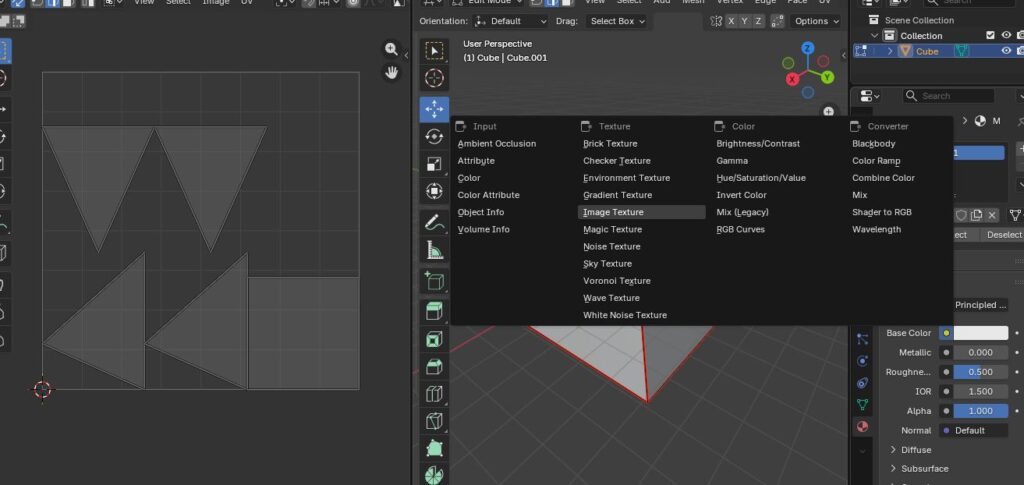Select the Inset Faces tool

(434, 339)
